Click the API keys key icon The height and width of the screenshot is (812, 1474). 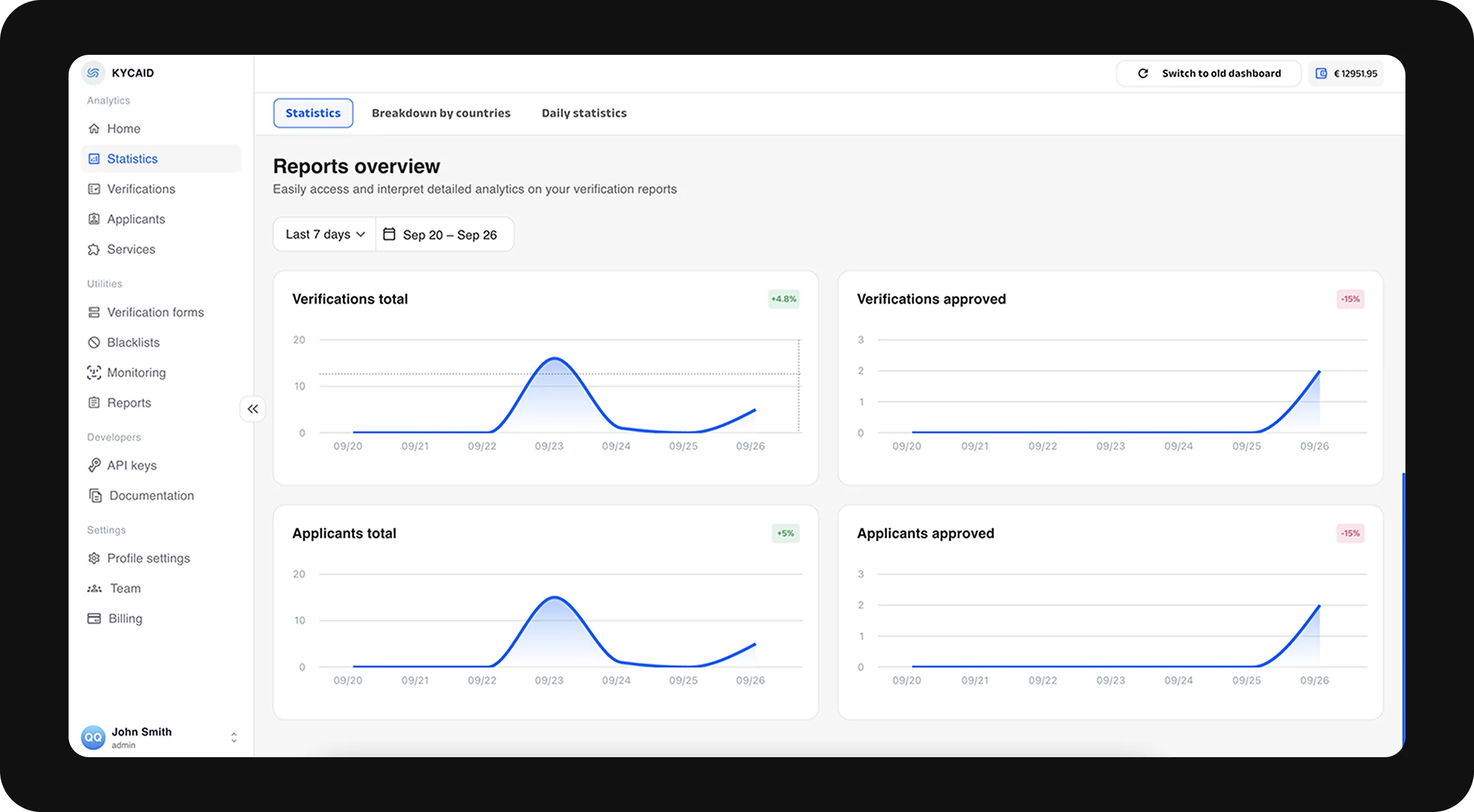tap(94, 465)
